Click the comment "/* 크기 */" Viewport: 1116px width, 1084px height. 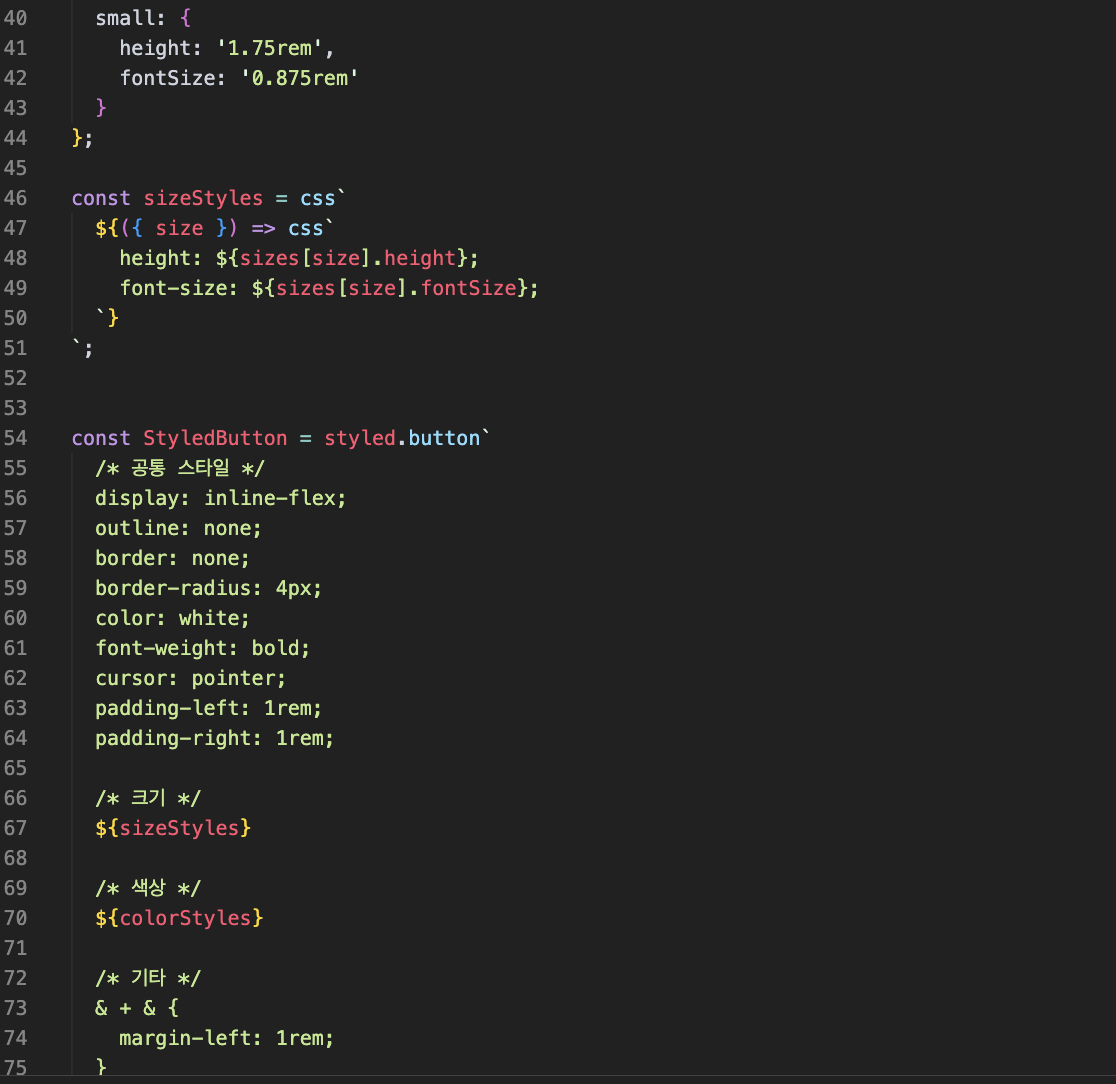148,798
